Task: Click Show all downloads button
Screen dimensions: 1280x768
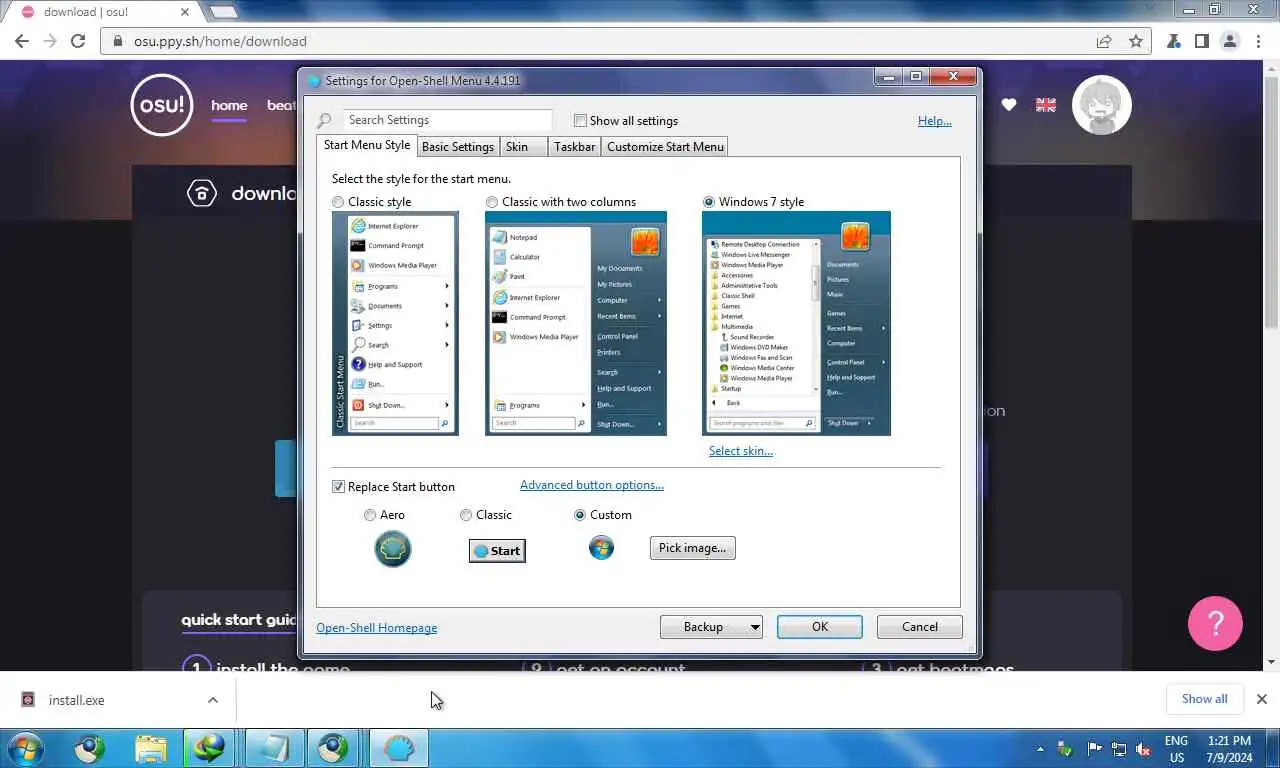Action: (x=1204, y=699)
